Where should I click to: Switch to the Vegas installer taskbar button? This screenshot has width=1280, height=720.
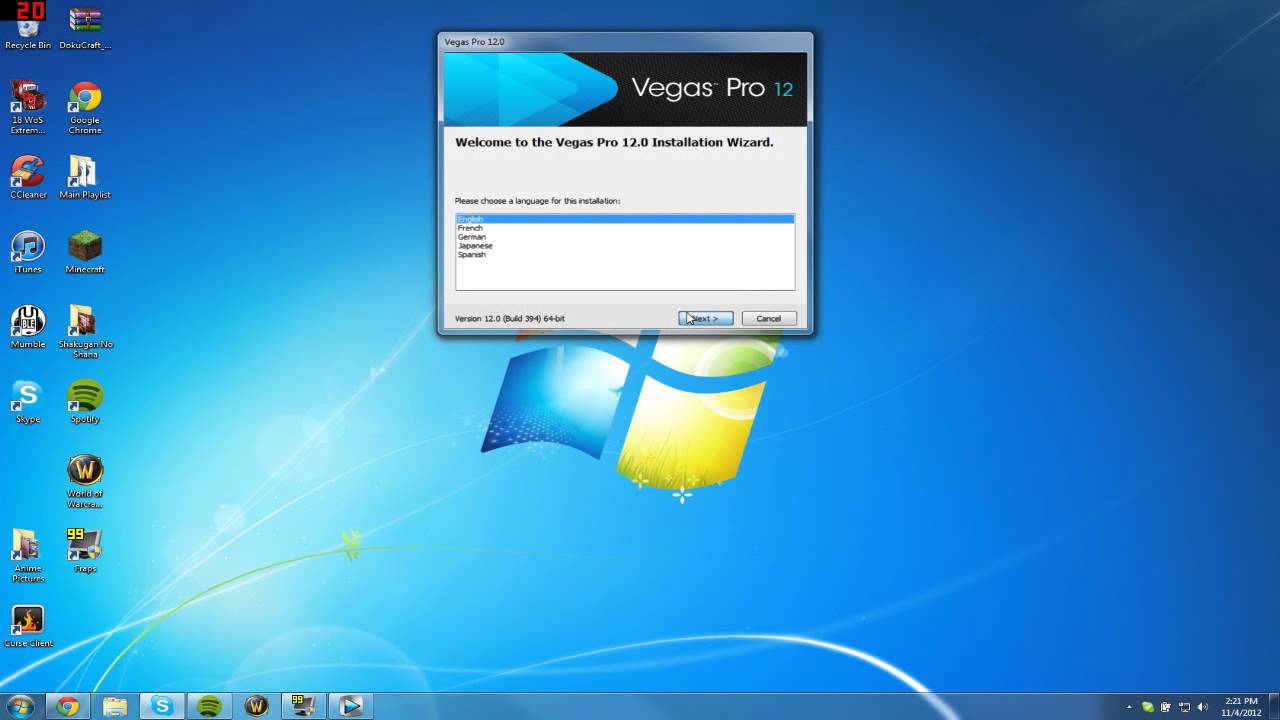point(351,706)
